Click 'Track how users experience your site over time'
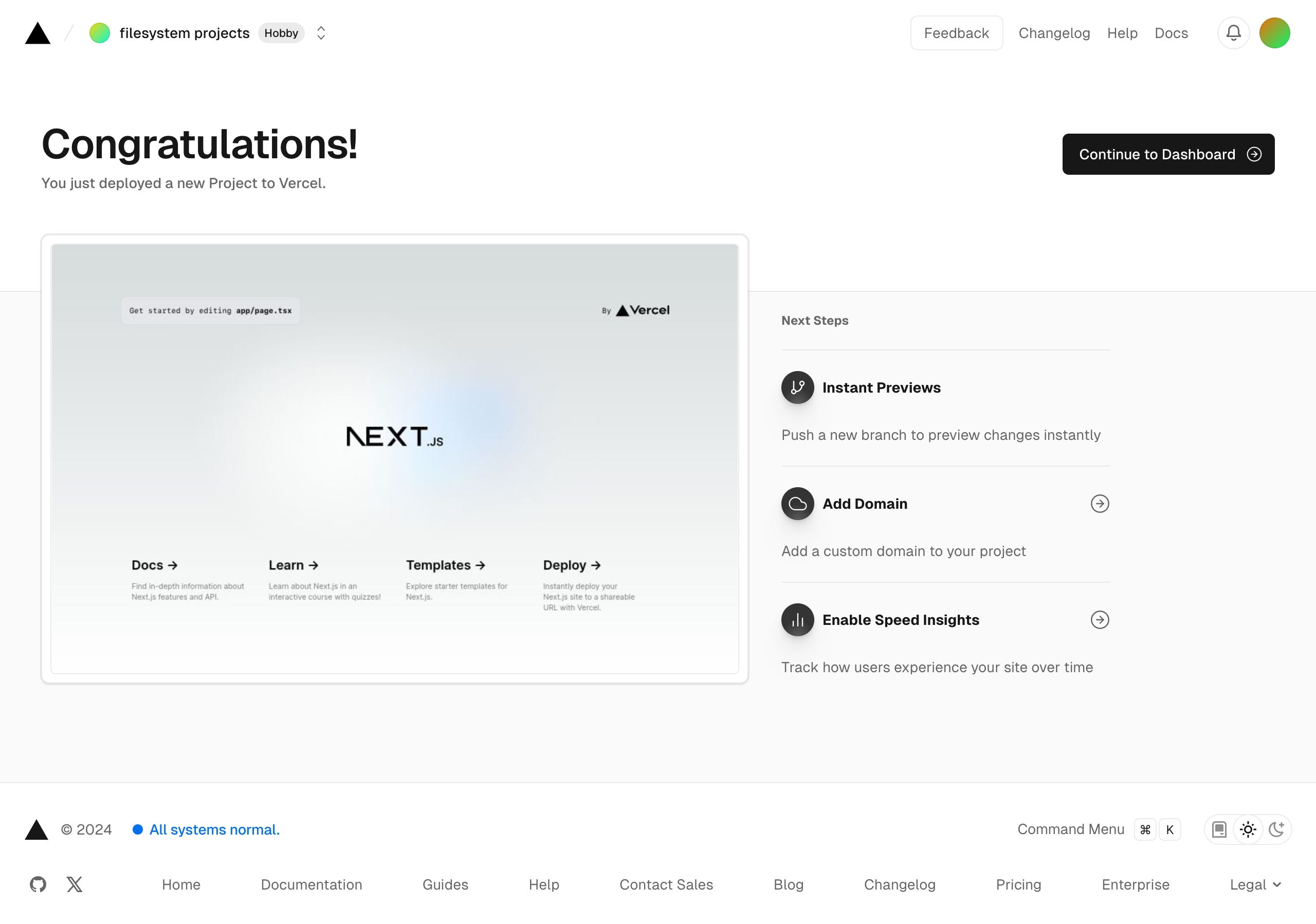This screenshot has width=1316, height=924. [937, 668]
